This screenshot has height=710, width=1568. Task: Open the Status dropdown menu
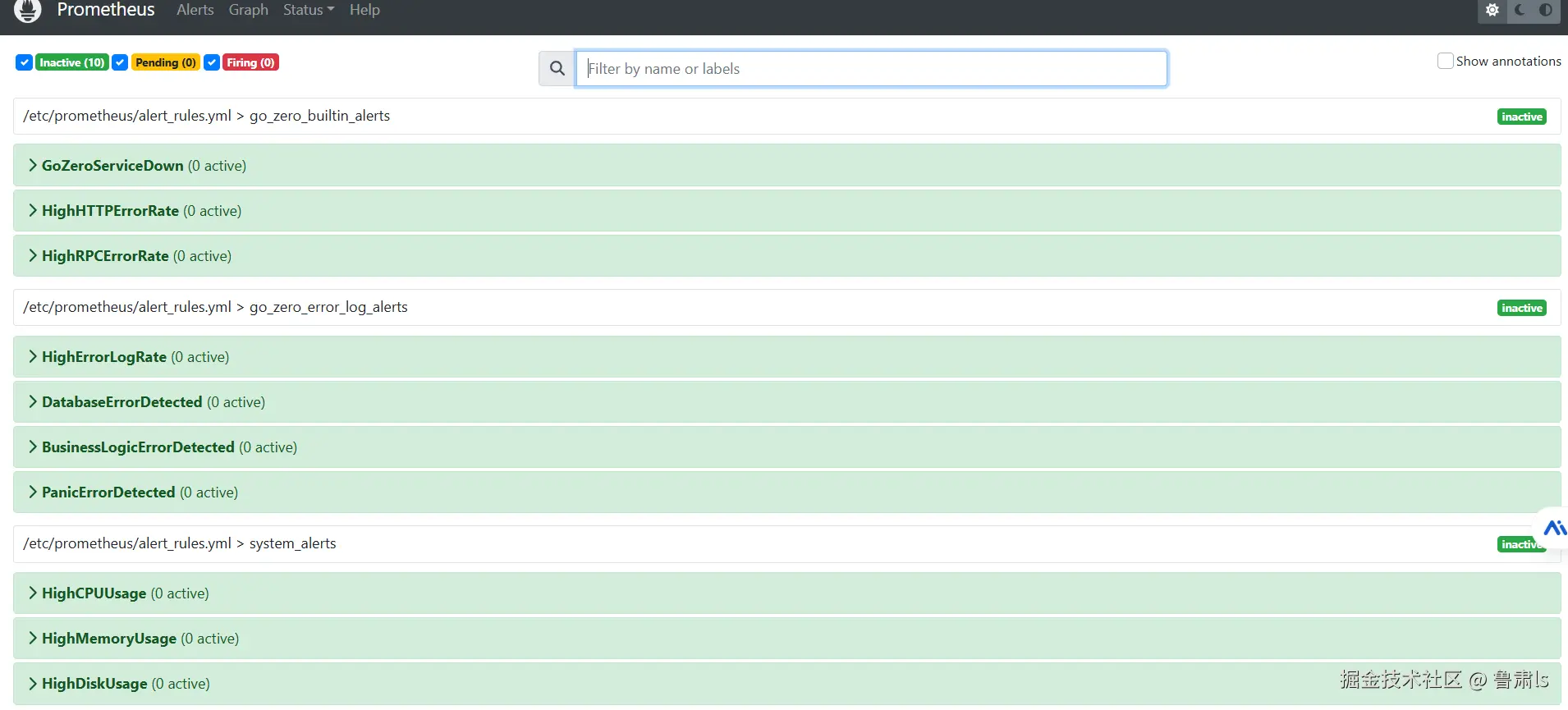[x=309, y=10]
